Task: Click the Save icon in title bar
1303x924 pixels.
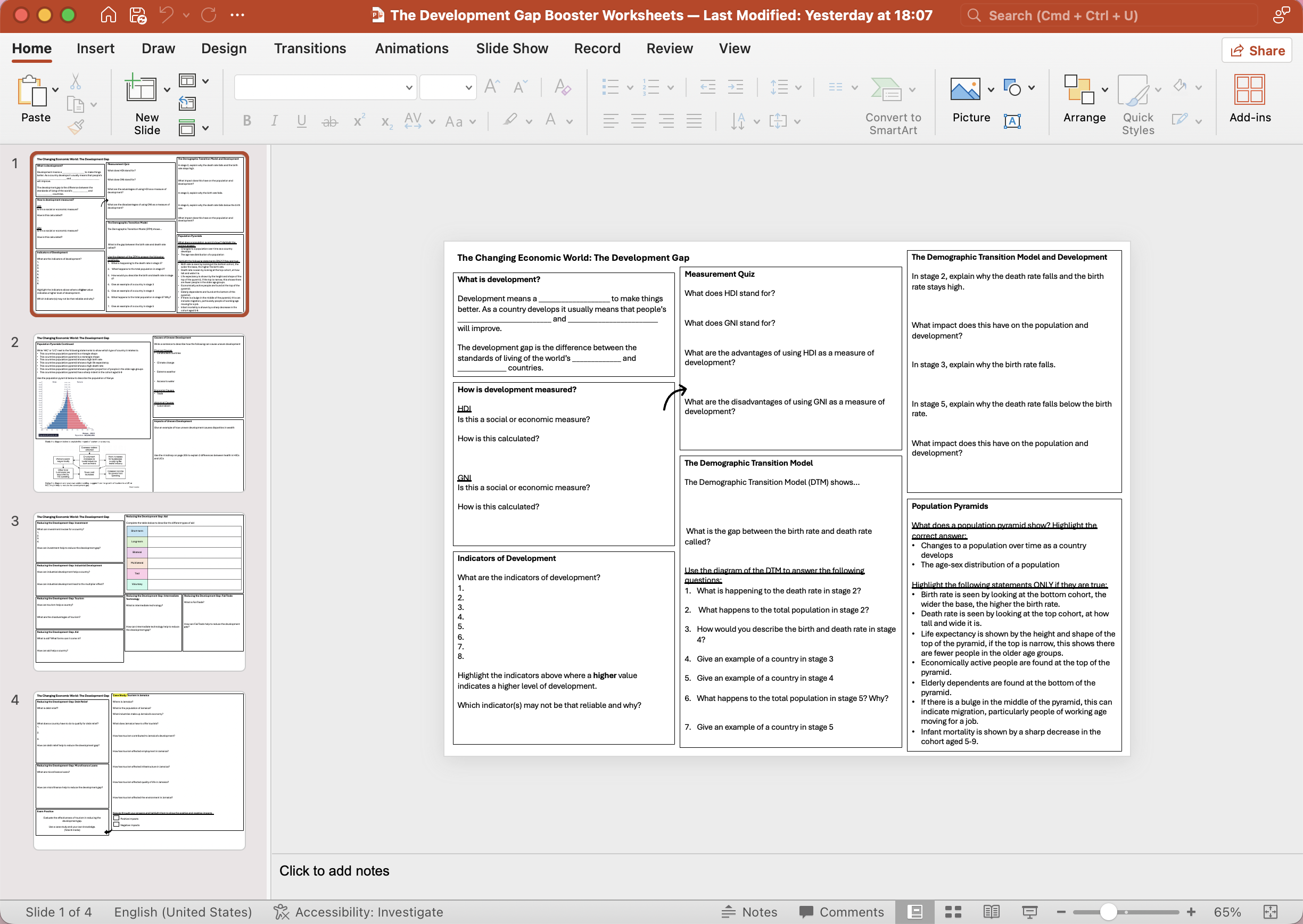Action: (138, 15)
